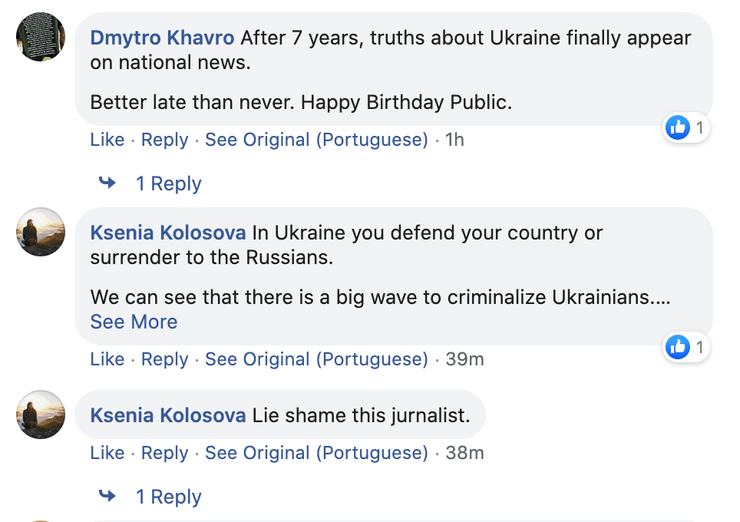Click the reply arrow icon under Dmytro's comment
The width and height of the screenshot is (740, 522).
[x=107, y=183]
